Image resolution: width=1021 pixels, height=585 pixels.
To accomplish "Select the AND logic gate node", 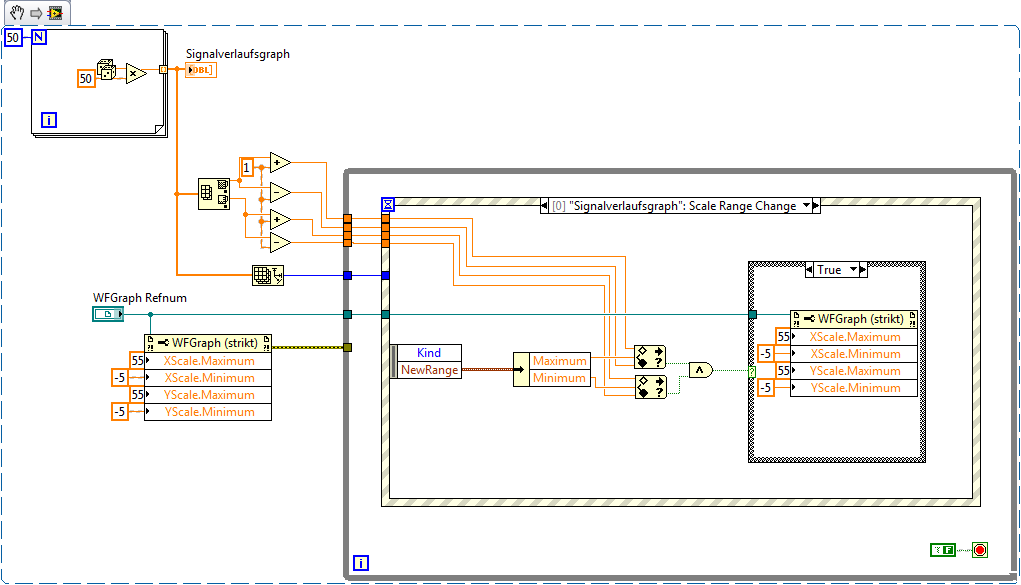I will pos(701,370).
